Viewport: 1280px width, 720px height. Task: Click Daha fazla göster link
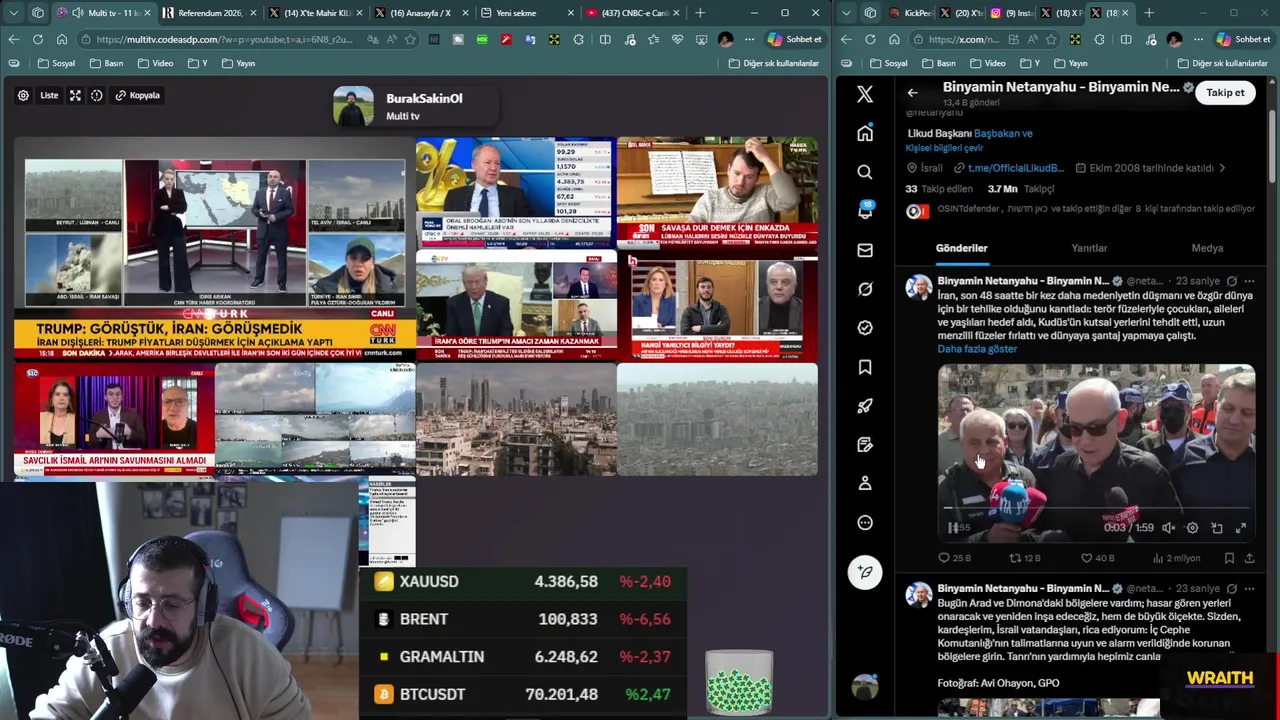coord(977,349)
